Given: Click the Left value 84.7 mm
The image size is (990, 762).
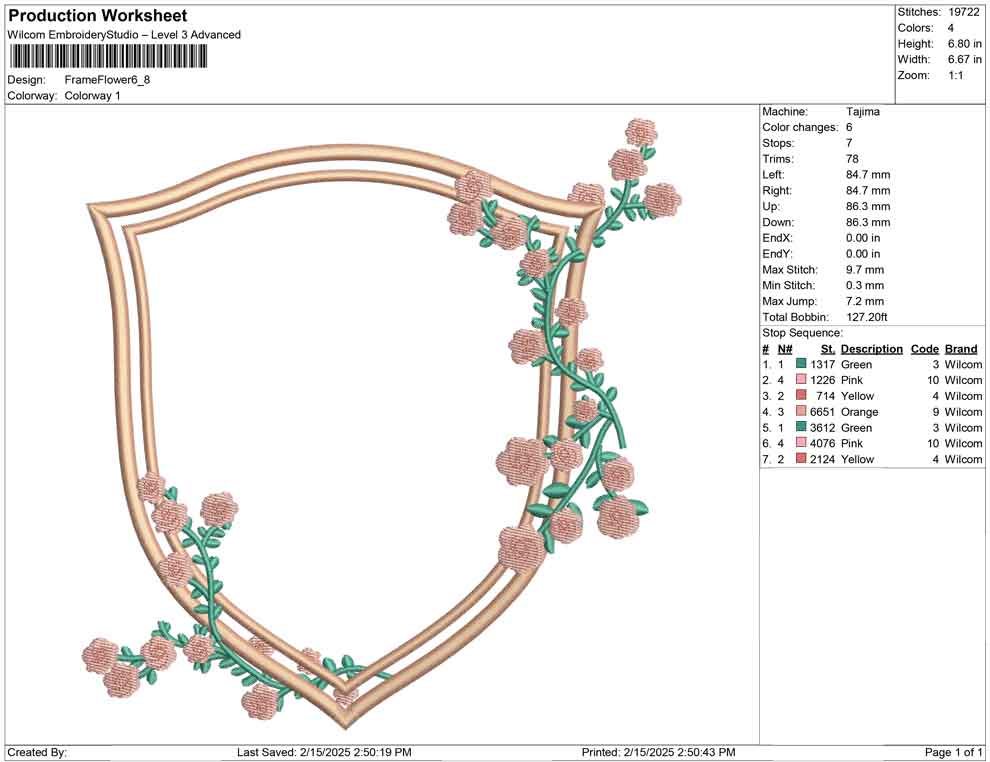Looking at the screenshot, I should (x=868, y=174).
